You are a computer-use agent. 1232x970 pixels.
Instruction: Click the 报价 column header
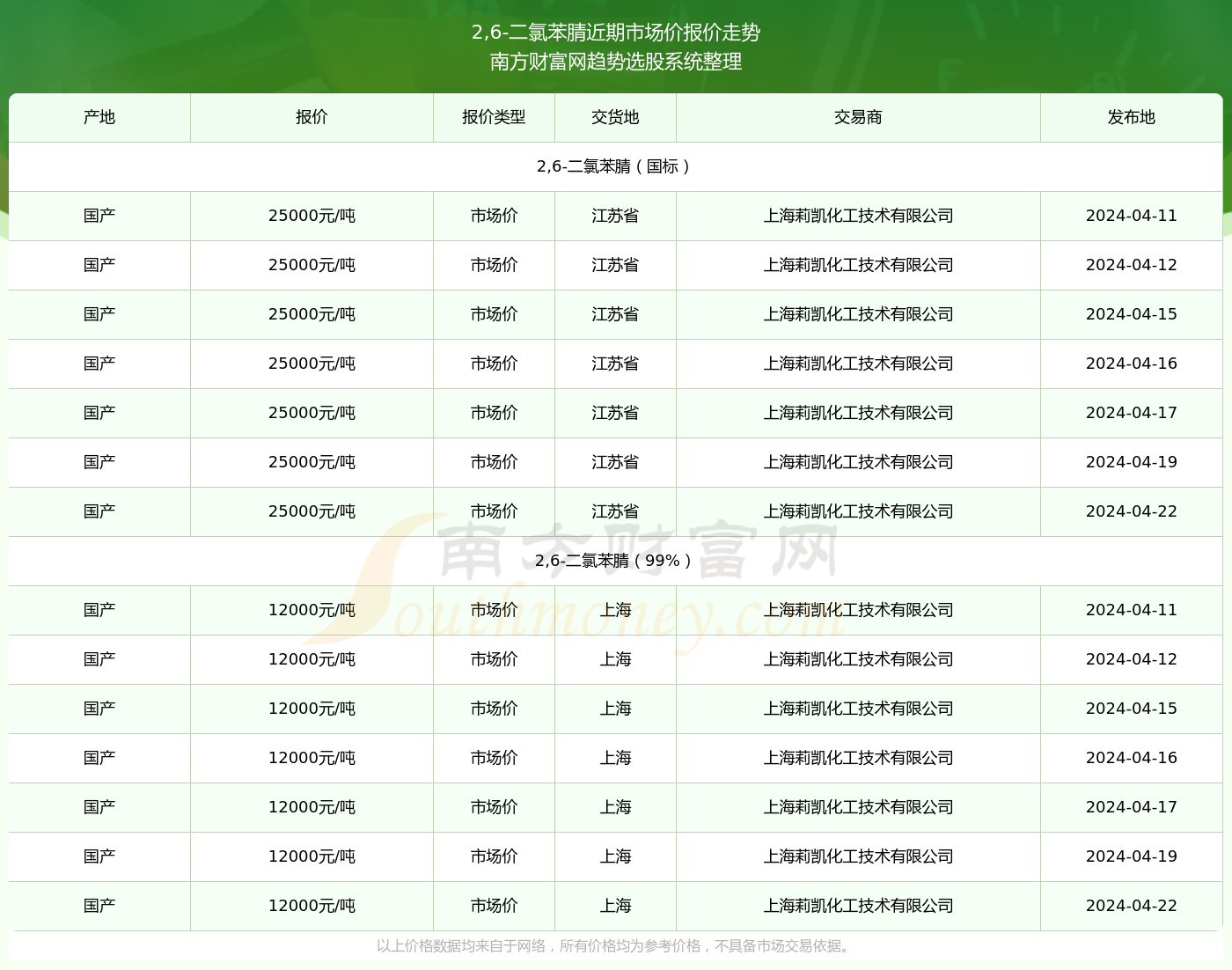coord(312,117)
